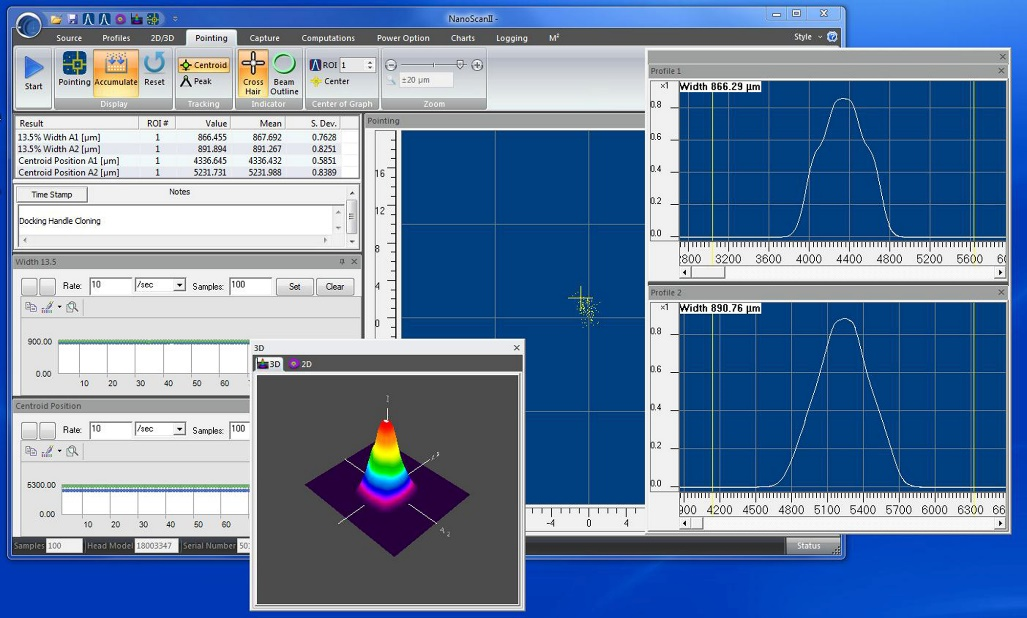Select Peak tracking mode

pyautogui.click(x=196, y=81)
